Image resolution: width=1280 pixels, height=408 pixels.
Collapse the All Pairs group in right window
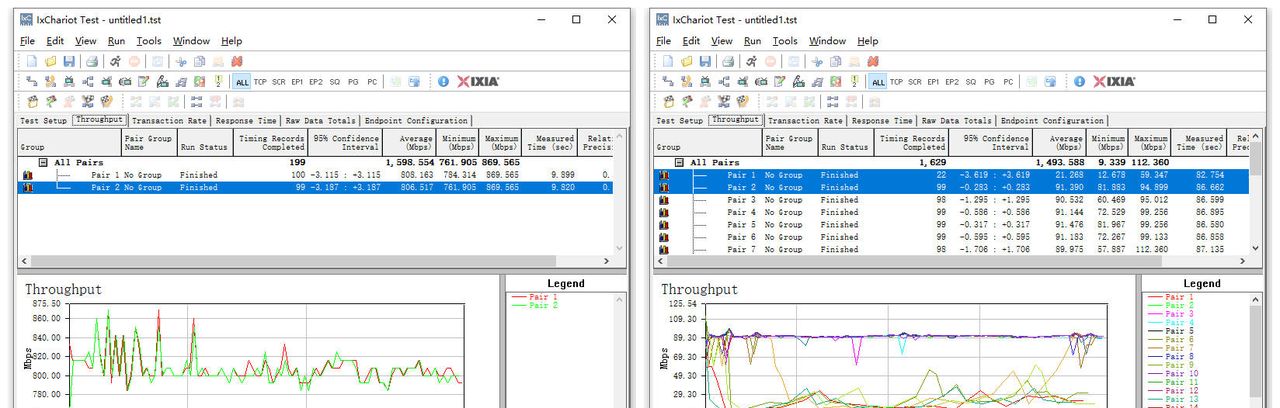pyautogui.click(x=680, y=162)
